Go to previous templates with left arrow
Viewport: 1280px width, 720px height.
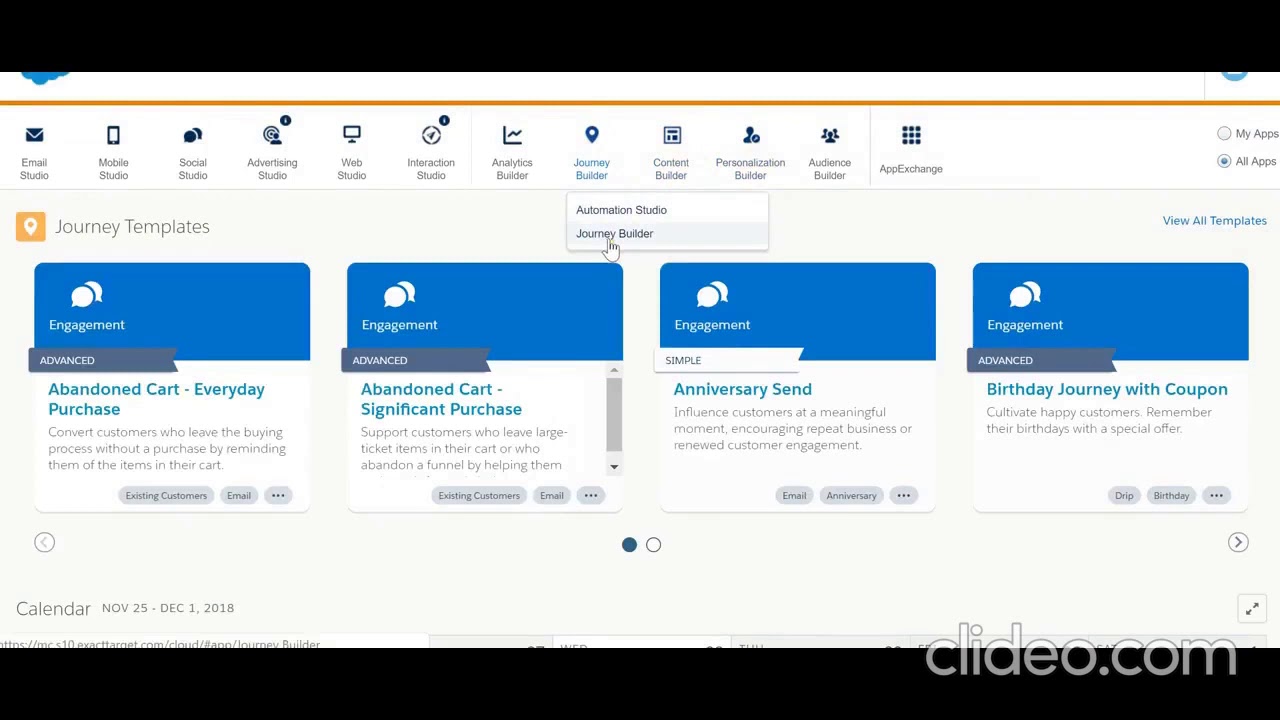[x=44, y=542]
